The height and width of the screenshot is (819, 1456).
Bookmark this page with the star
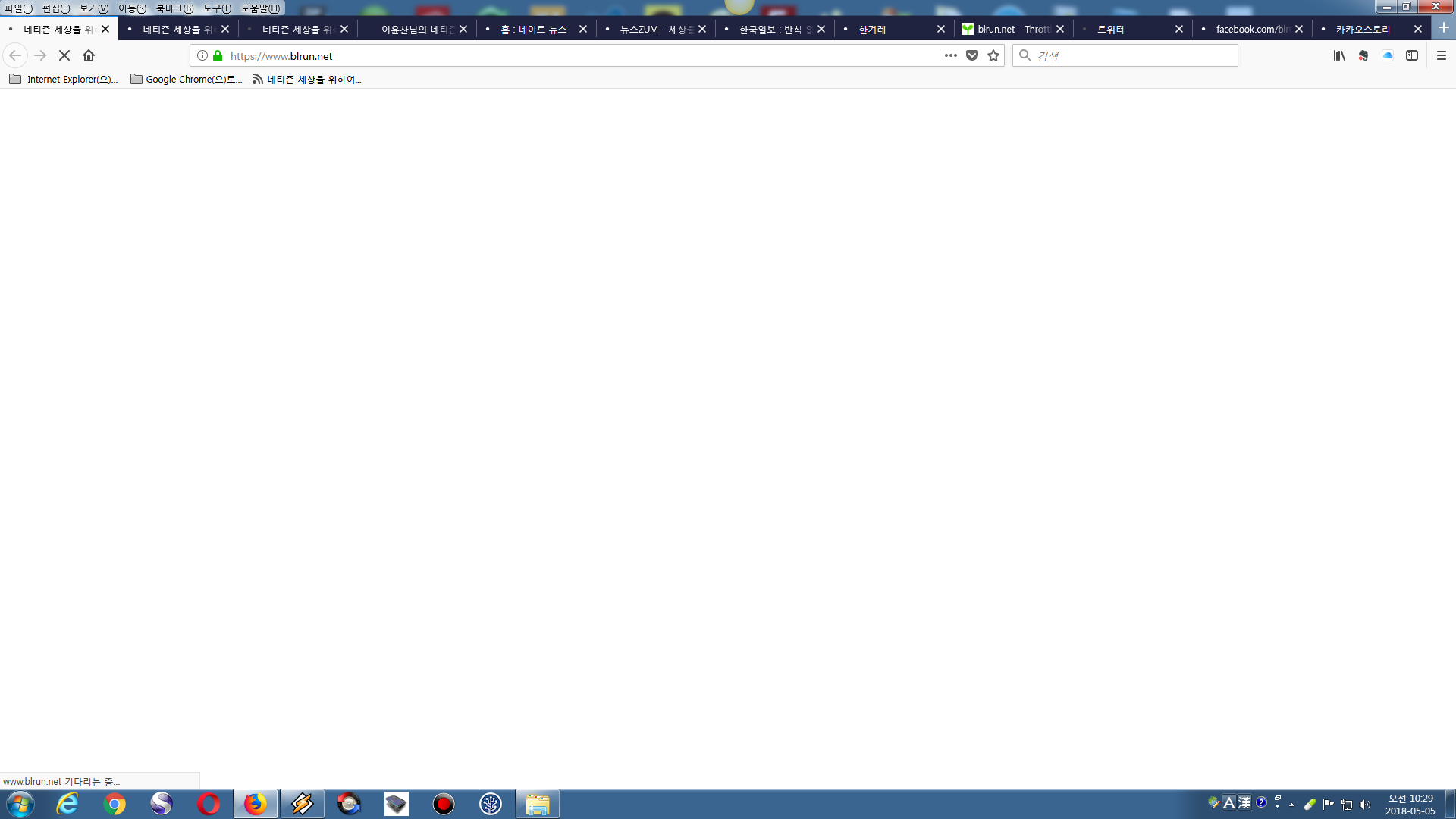click(x=993, y=55)
